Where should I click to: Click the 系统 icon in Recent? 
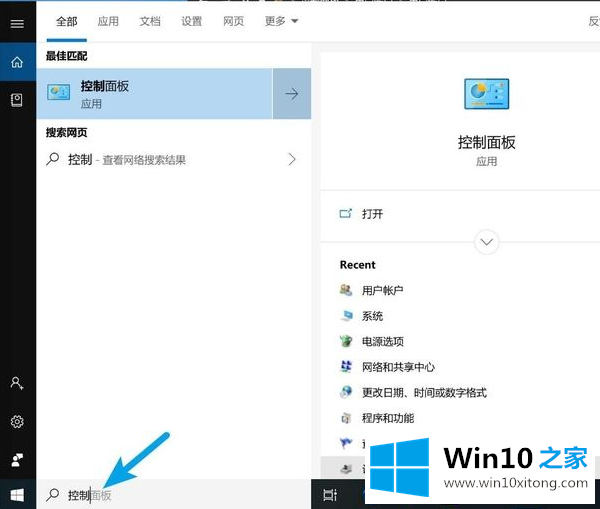[346, 316]
